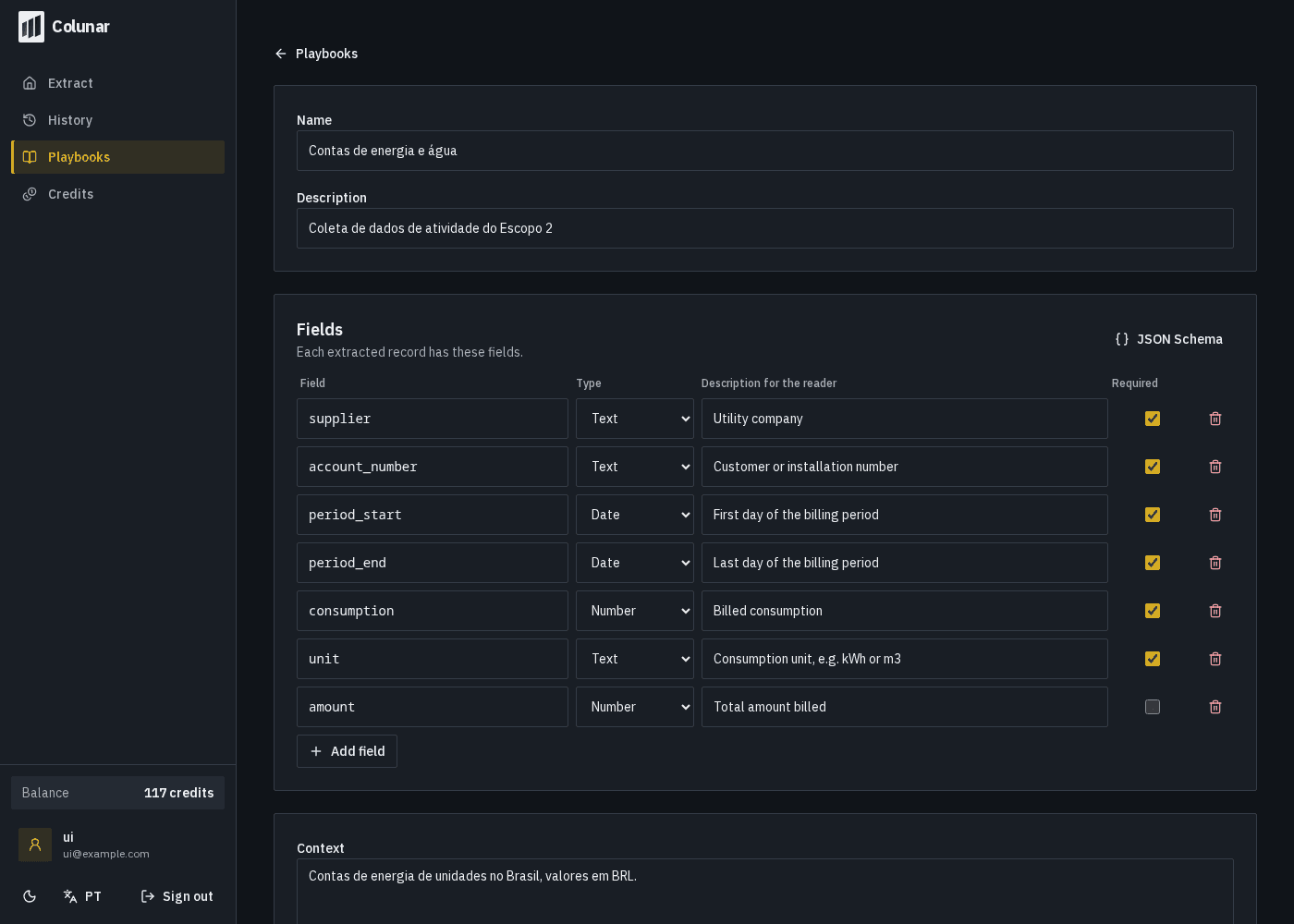Edit the period_end field name
Viewport: 1294px width, 924px height.
point(433,563)
